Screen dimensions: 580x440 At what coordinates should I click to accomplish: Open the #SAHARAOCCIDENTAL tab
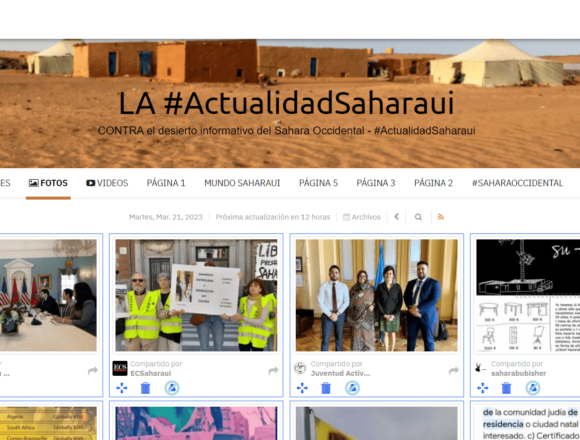coord(517,183)
